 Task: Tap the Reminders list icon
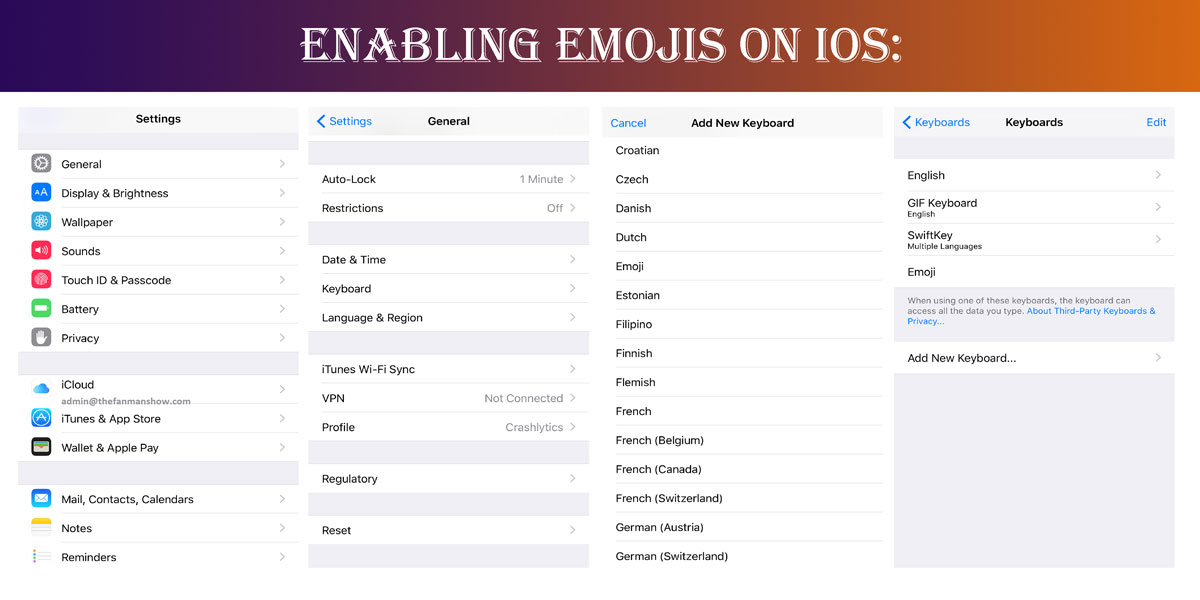(41, 556)
